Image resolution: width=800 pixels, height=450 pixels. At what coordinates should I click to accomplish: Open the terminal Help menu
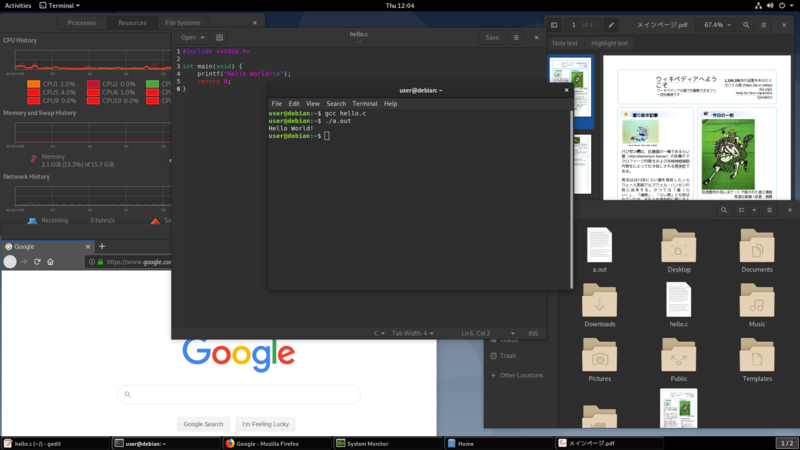coord(390,104)
